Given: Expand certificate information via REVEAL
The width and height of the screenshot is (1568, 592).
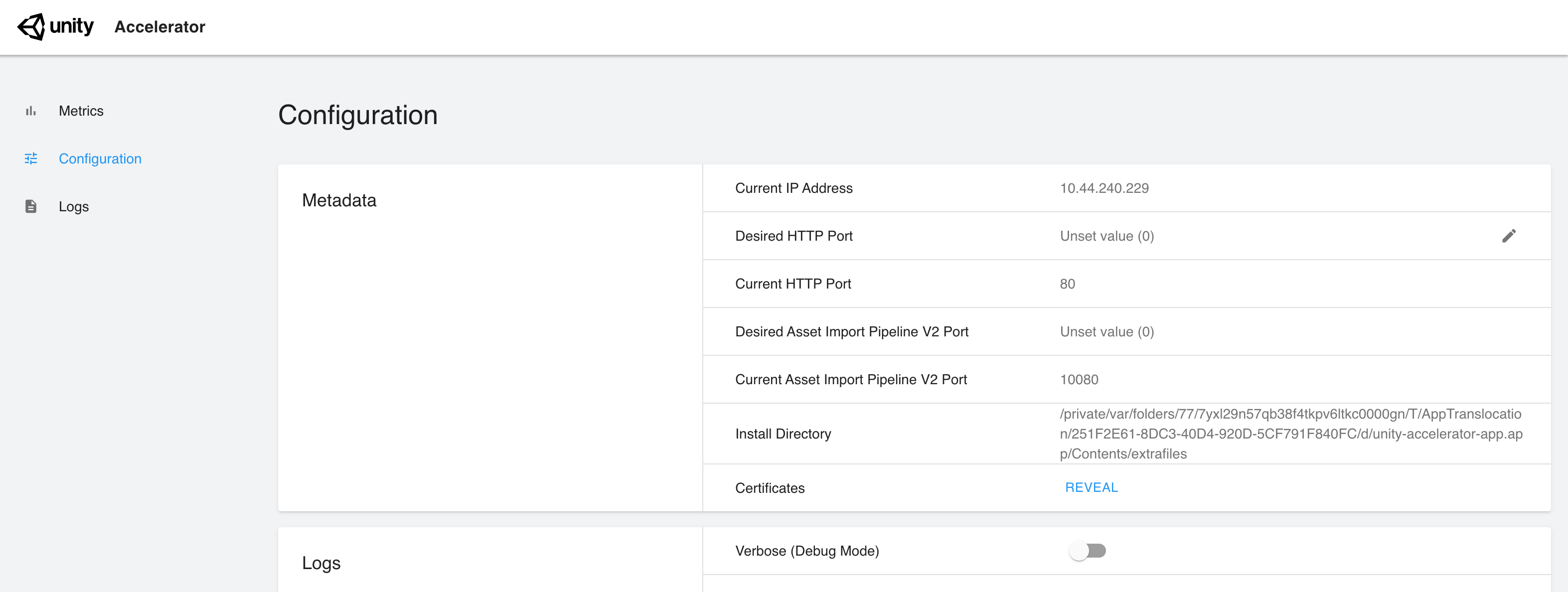Looking at the screenshot, I should click(x=1091, y=487).
